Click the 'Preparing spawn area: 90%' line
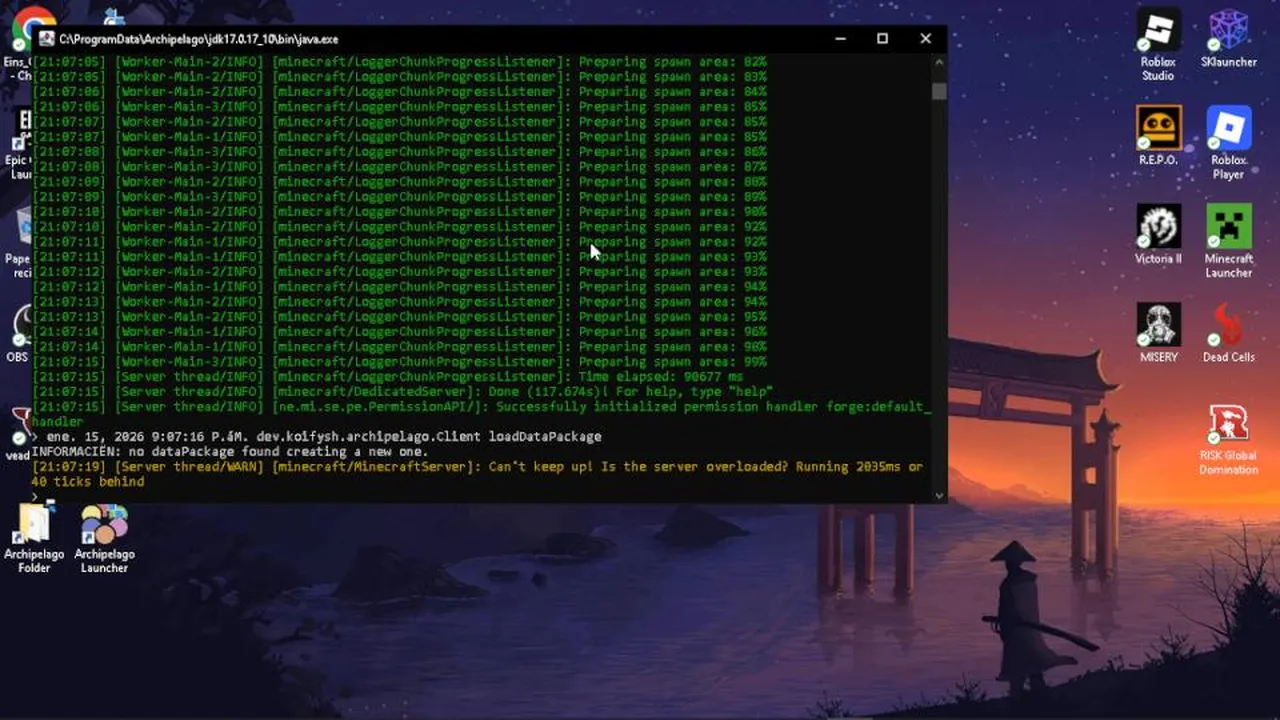This screenshot has width=1280, height=720. (400, 212)
